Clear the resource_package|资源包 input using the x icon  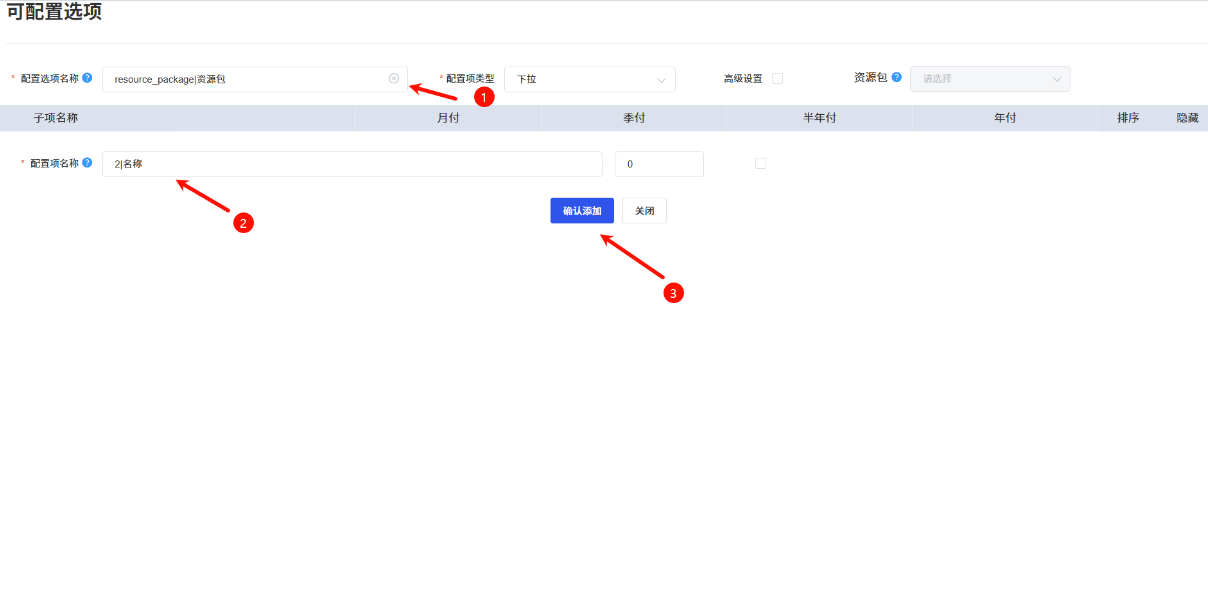(393, 79)
